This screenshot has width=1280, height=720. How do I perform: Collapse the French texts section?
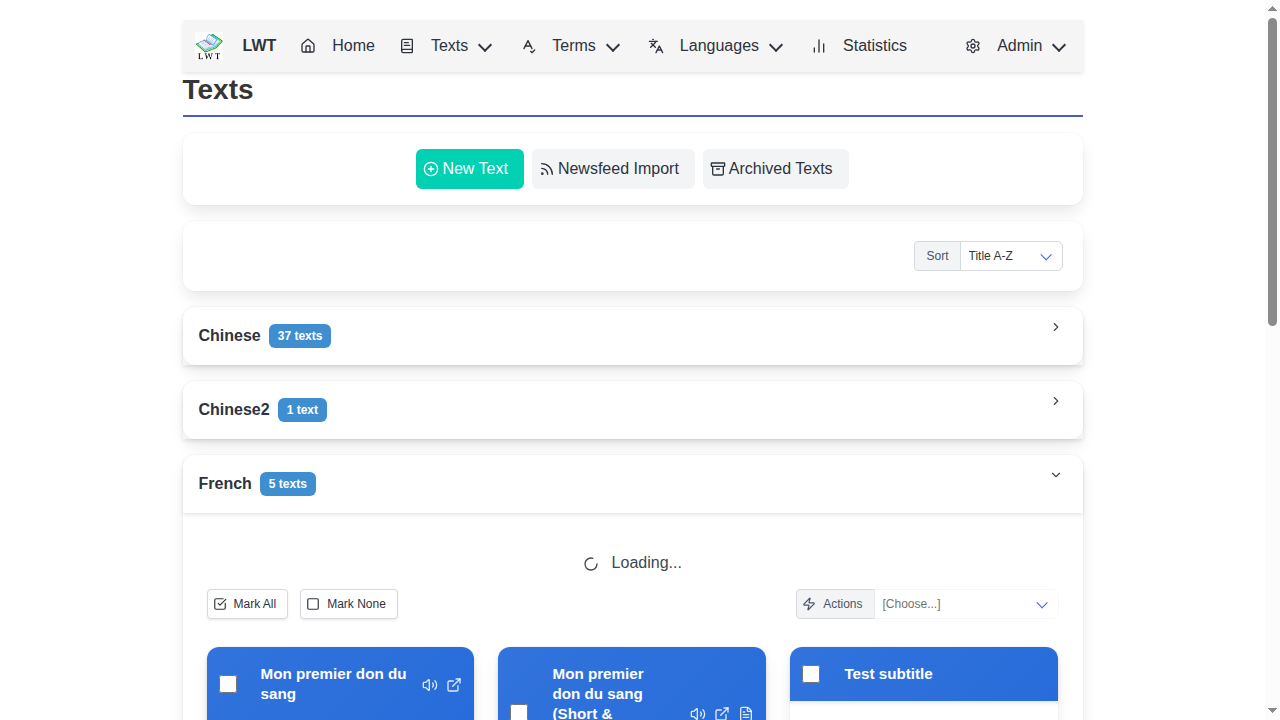click(x=1055, y=476)
